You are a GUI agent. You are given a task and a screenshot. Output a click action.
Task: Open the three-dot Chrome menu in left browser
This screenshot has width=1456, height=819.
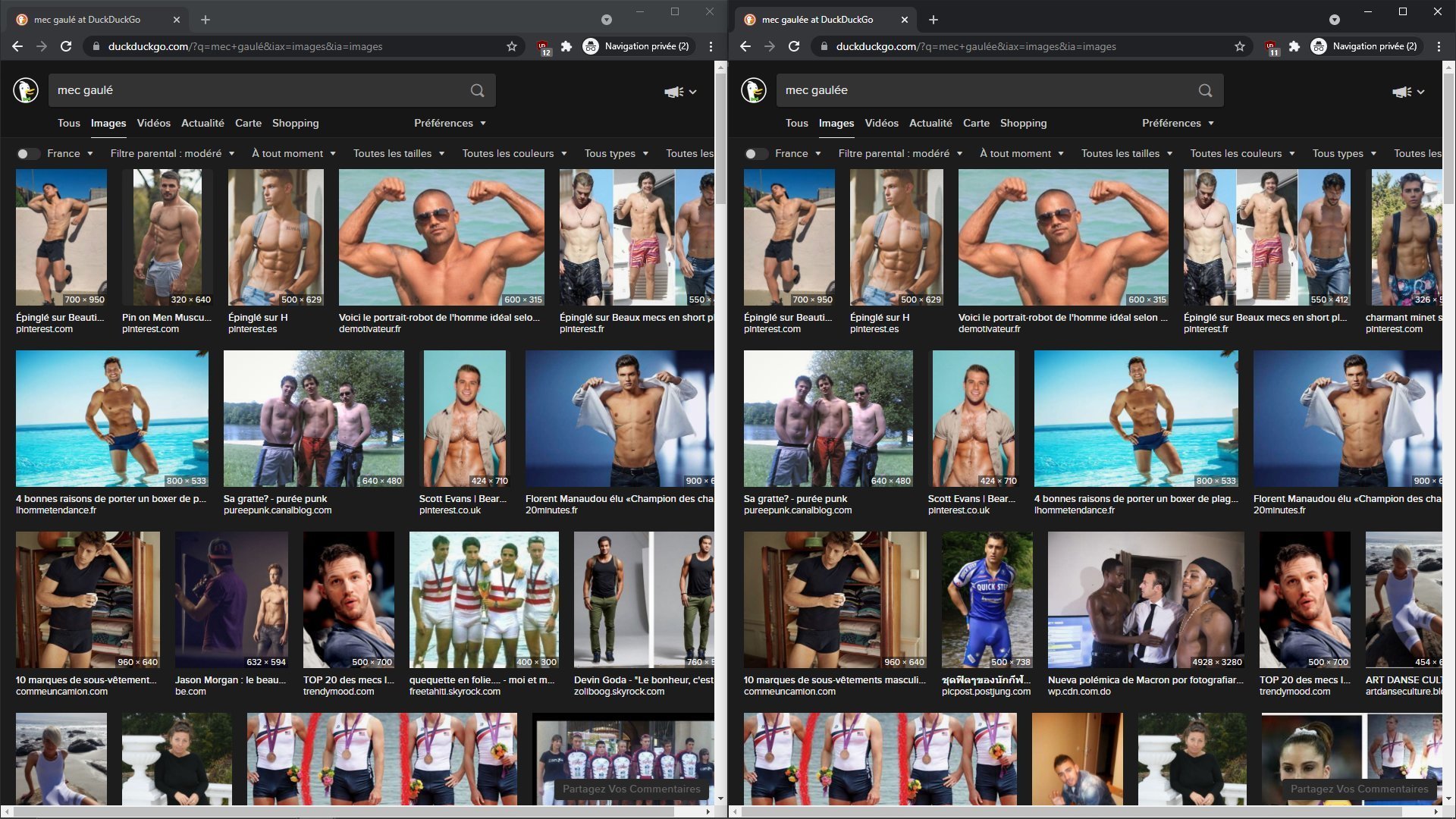(x=711, y=46)
